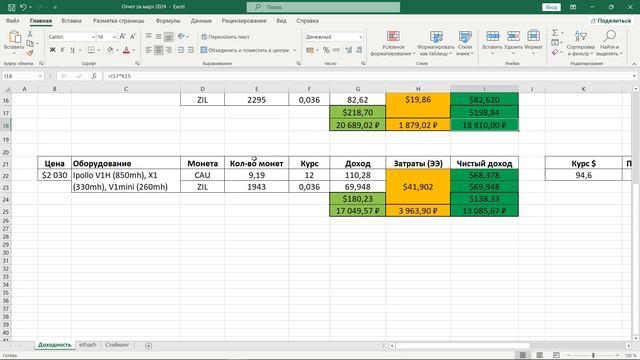Toggle top vertical alignment
The width and height of the screenshot is (640, 360).
[x=149, y=37]
